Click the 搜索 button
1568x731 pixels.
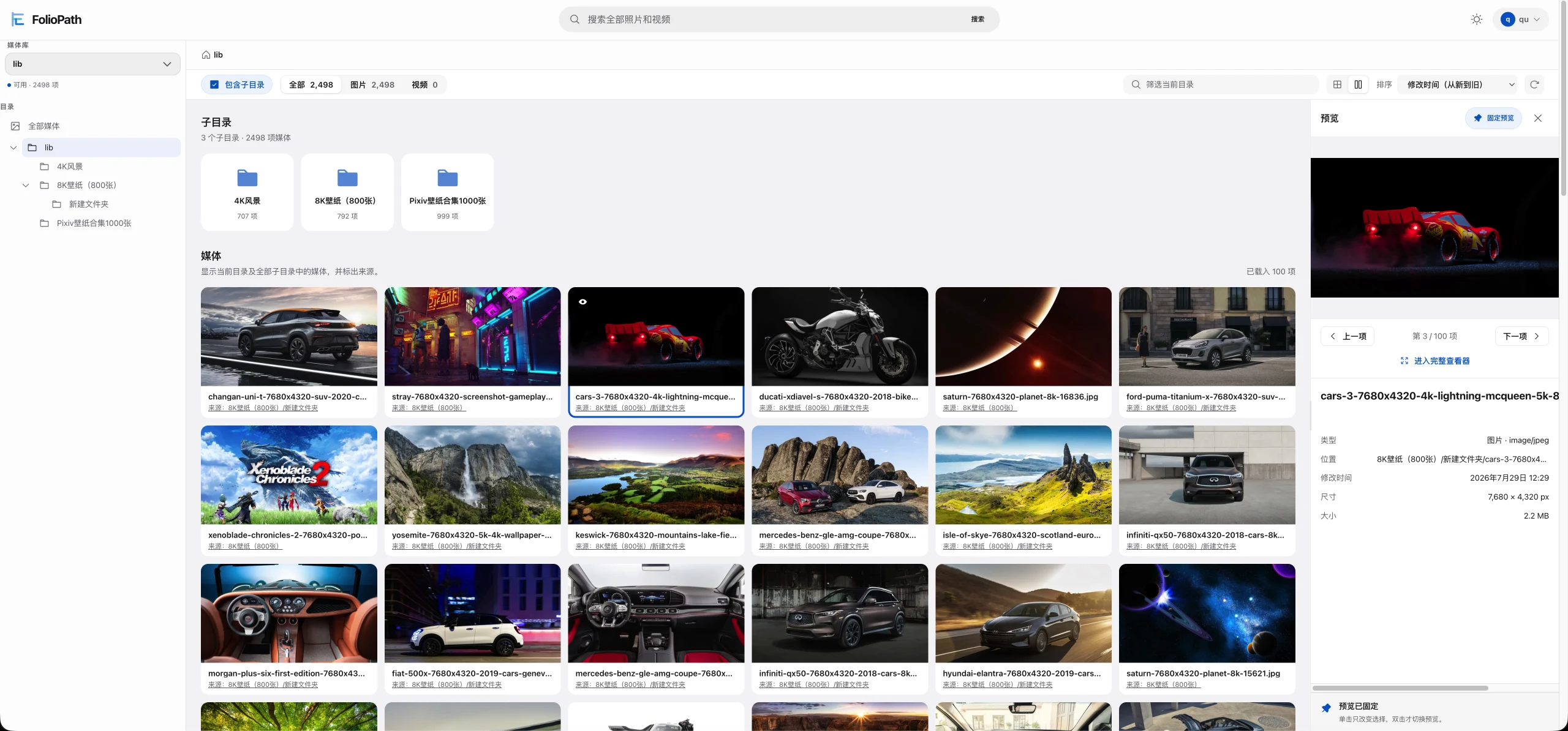pos(978,20)
